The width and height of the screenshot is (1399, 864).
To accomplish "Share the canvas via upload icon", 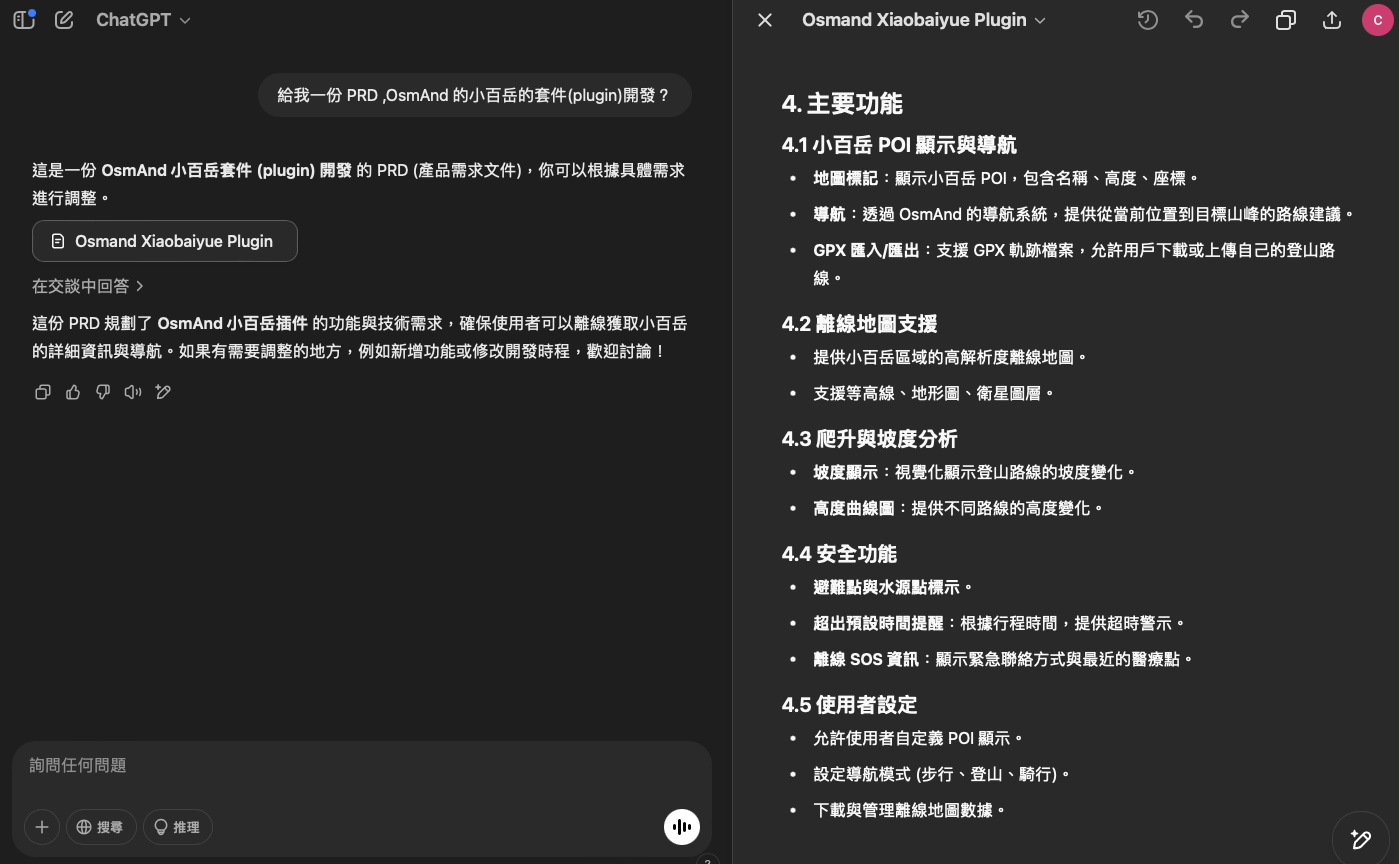I will 1332,20.
